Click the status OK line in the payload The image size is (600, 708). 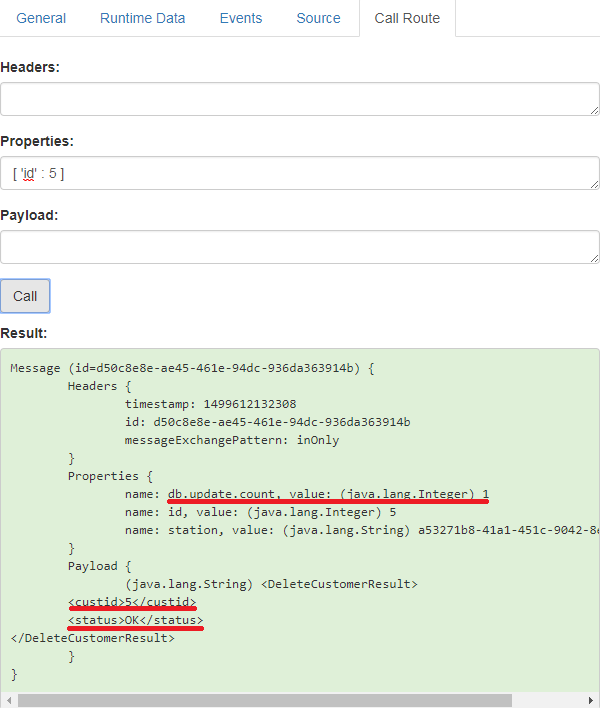pos(135,620)
